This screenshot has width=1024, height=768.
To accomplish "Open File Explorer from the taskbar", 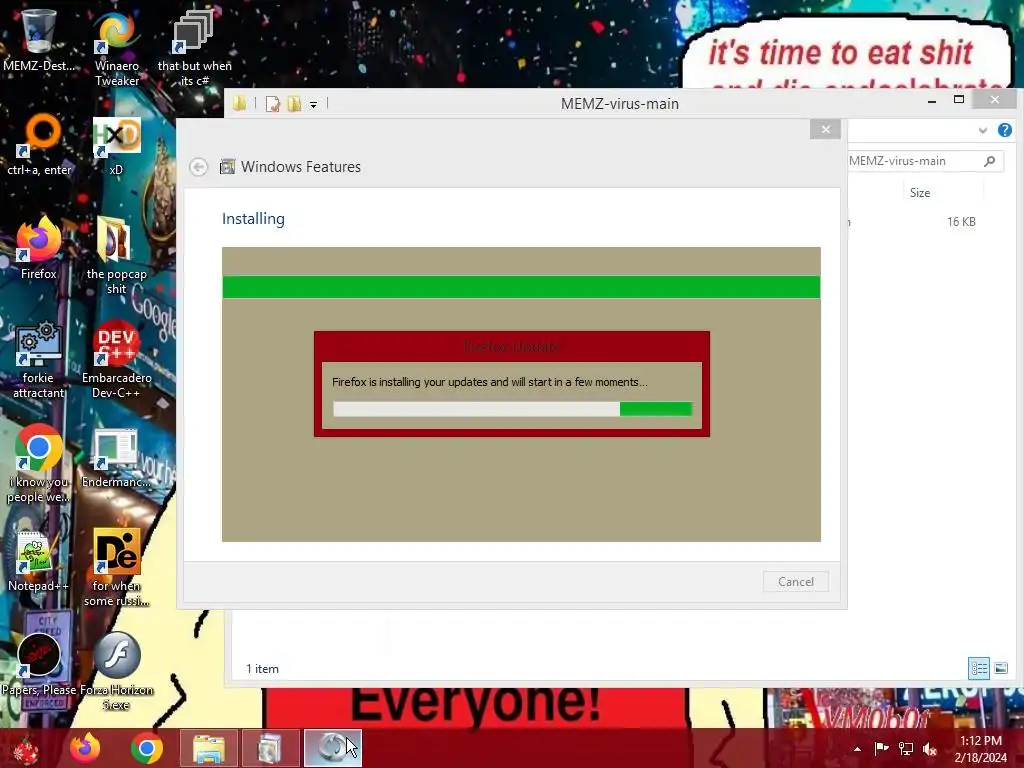I will pyautogui.click(x=209, y=748).
